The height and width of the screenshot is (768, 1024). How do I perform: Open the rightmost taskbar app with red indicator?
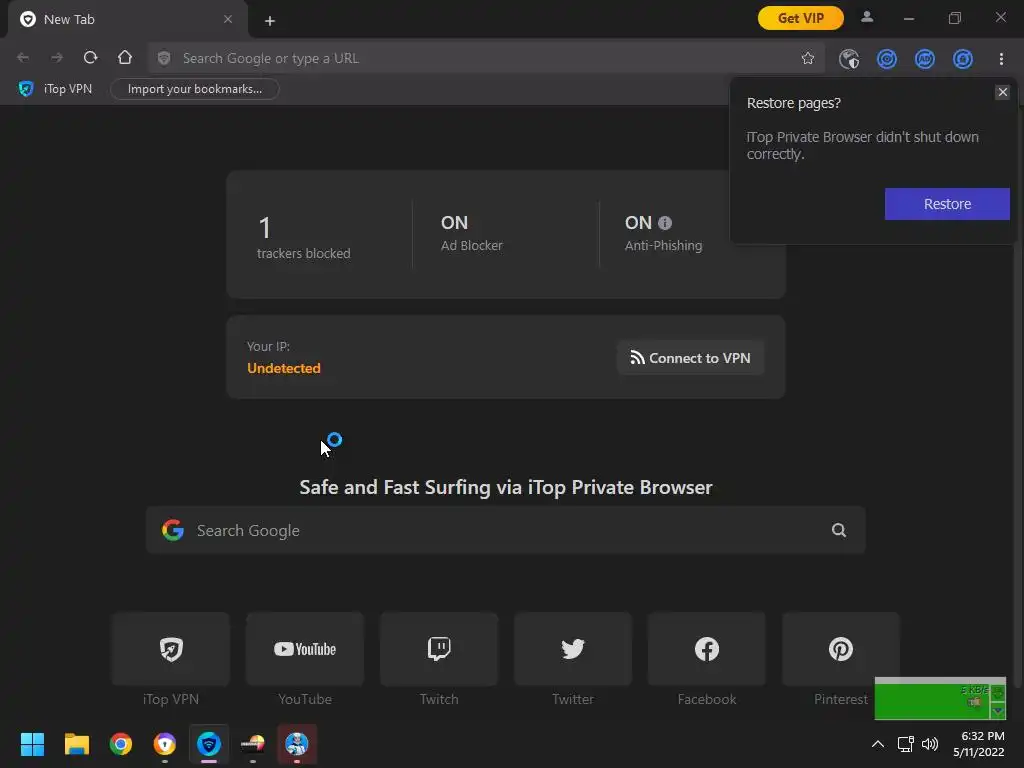297,744
